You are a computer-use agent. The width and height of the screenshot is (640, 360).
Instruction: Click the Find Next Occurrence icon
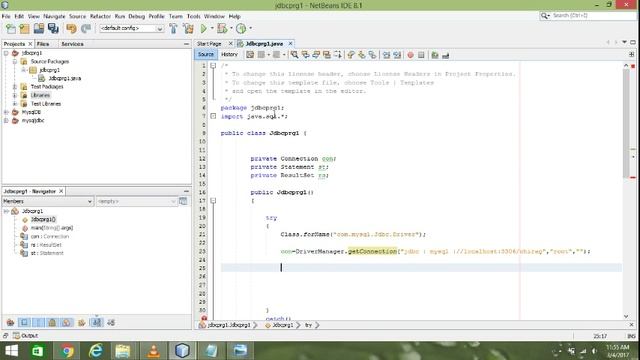point(316,55)
